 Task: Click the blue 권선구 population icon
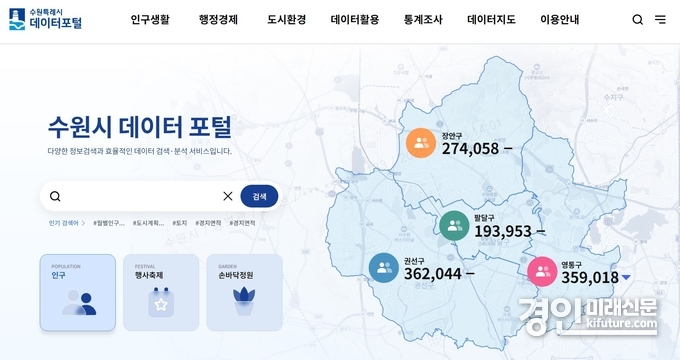[384, 268]
